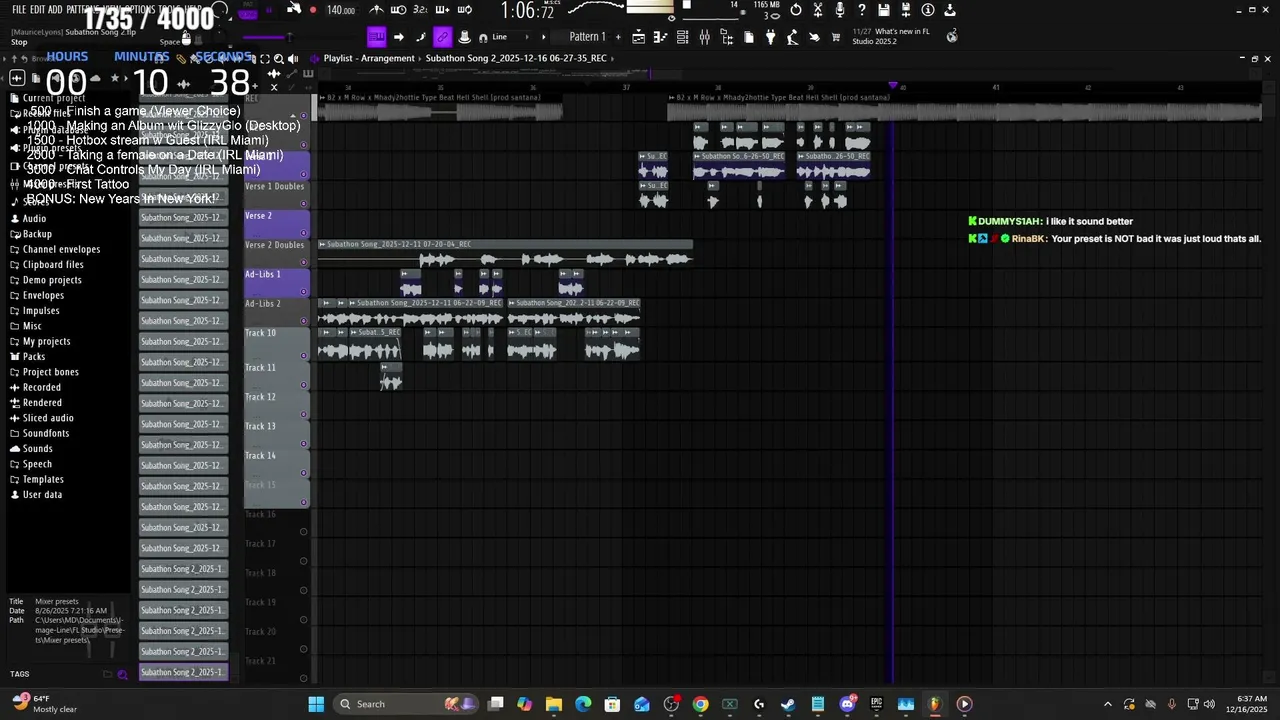The height and width of the screenshot is (720, 1280).
Task: Mute the Ad-Libs 1 track
Action: [304, 292]
